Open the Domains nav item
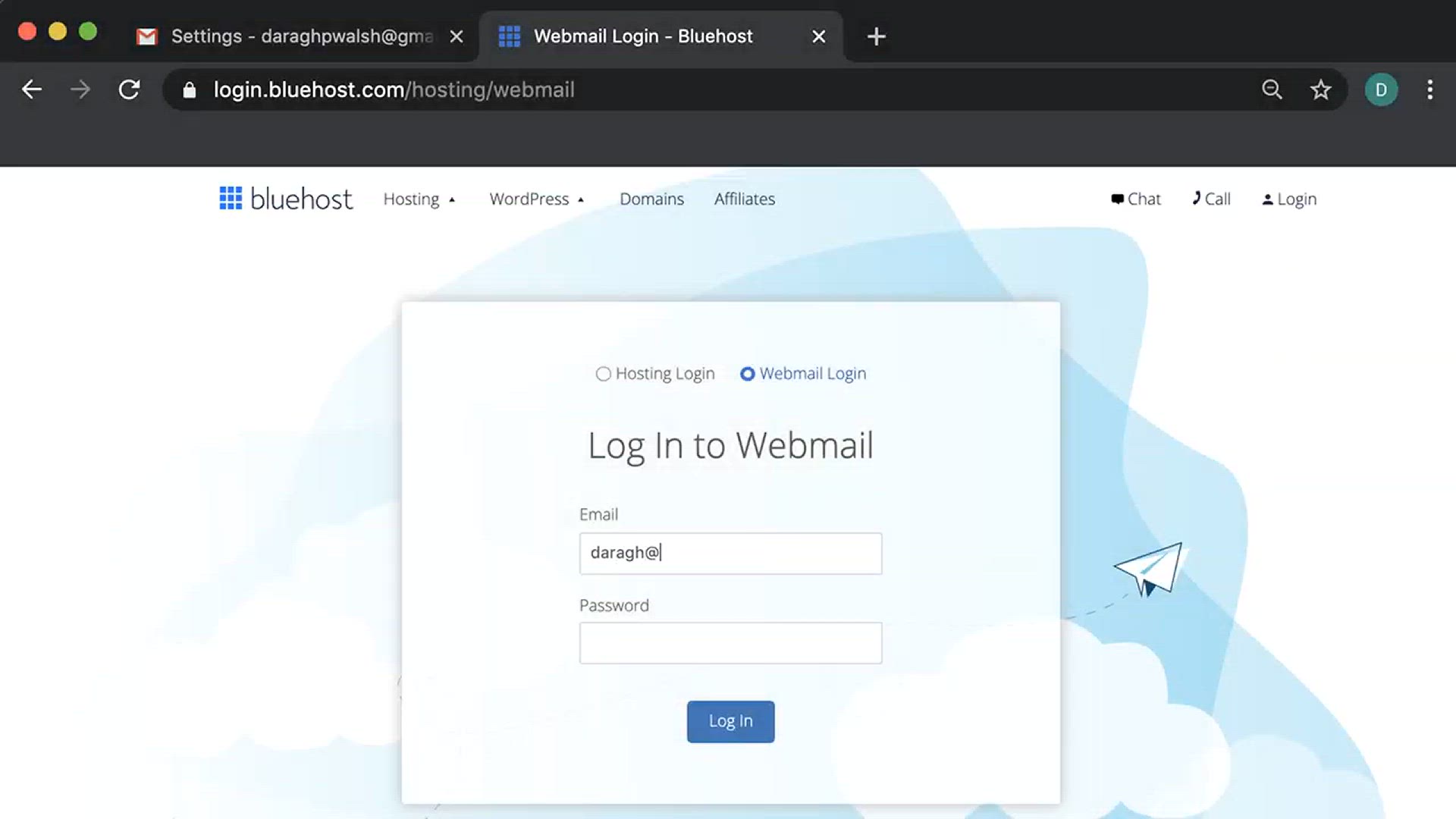 pos(651,199)
